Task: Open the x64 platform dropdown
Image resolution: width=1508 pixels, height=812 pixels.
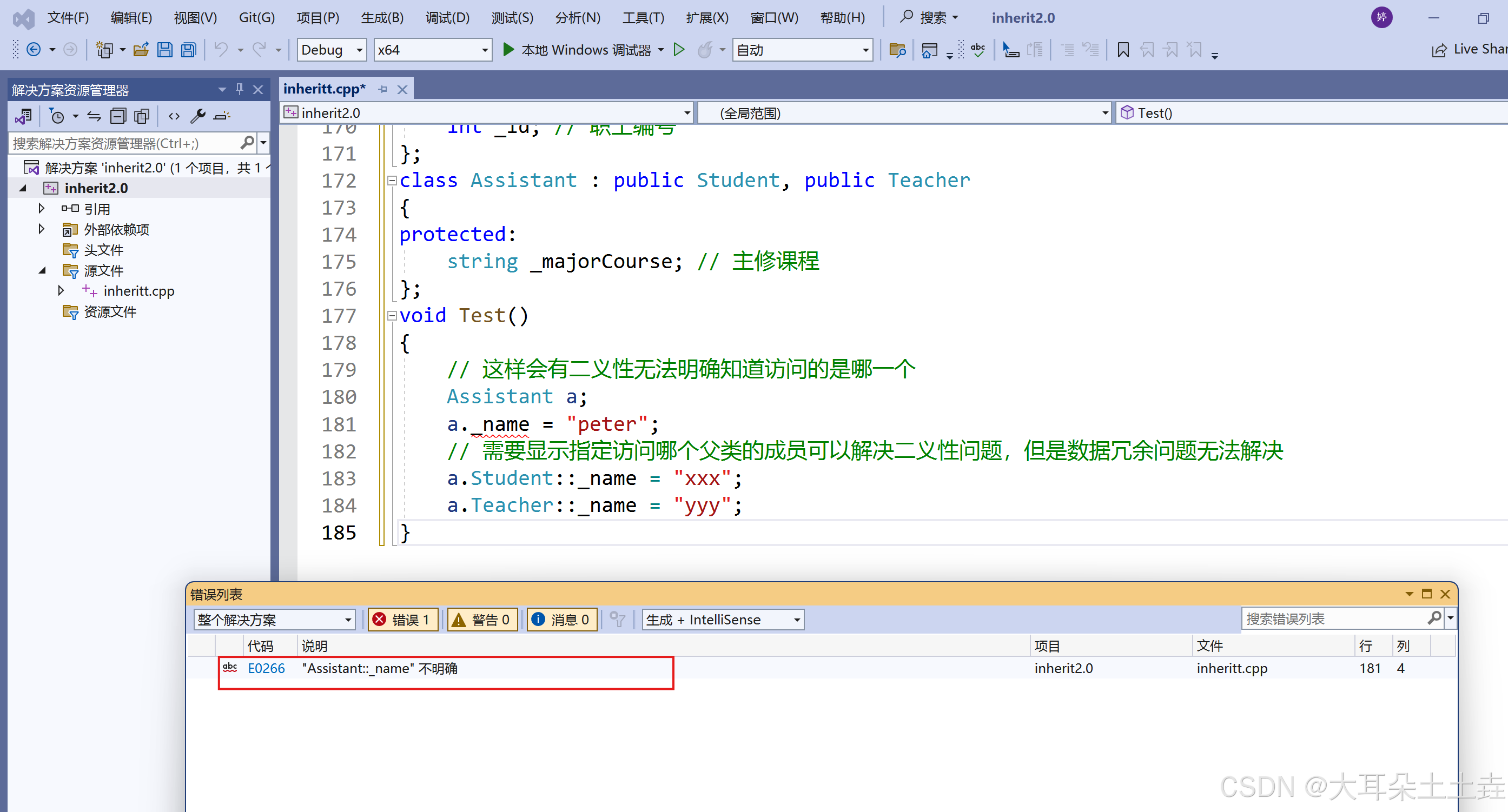Action: pyautogui.click(x=433, y=50)
